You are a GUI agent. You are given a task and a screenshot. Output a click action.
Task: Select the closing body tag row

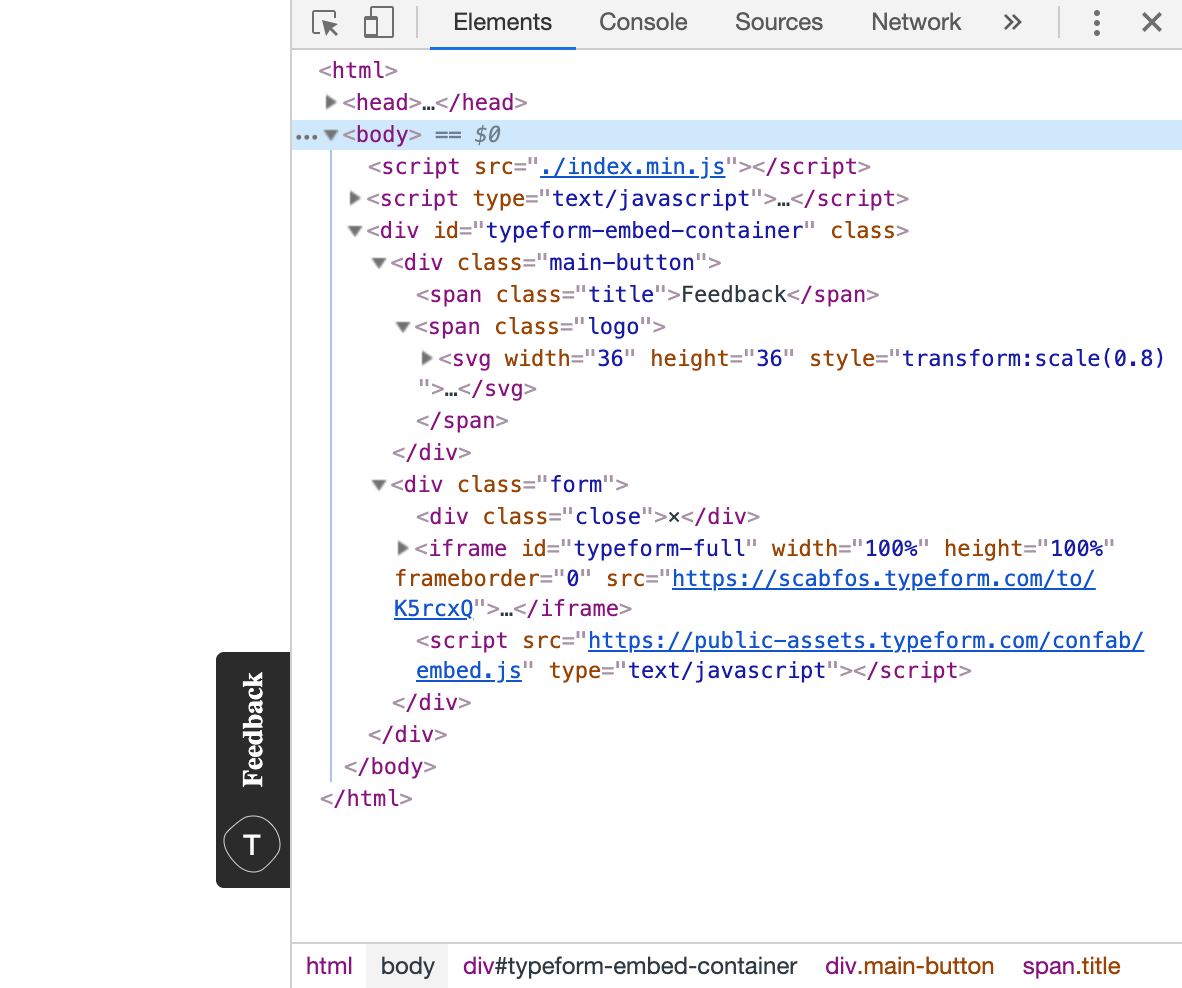[x=390, y=766]
